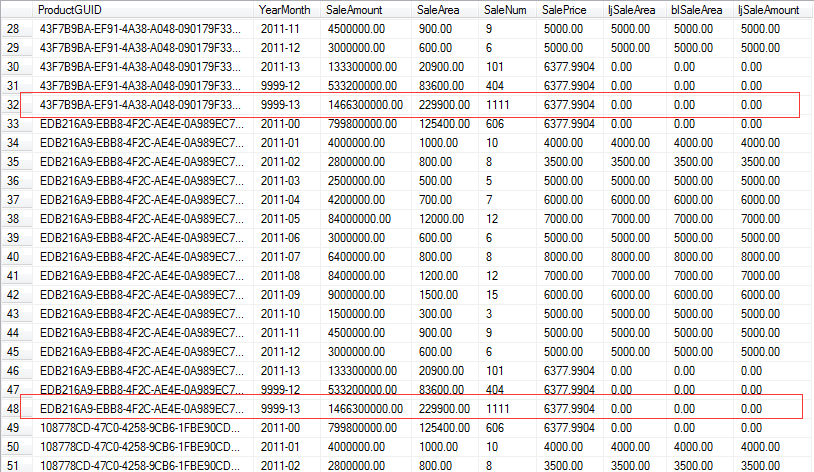Click YearMonth 9999-12 in row 31
Image resolution: width=814 pixels, height=472 pixels.
(280, 86)
